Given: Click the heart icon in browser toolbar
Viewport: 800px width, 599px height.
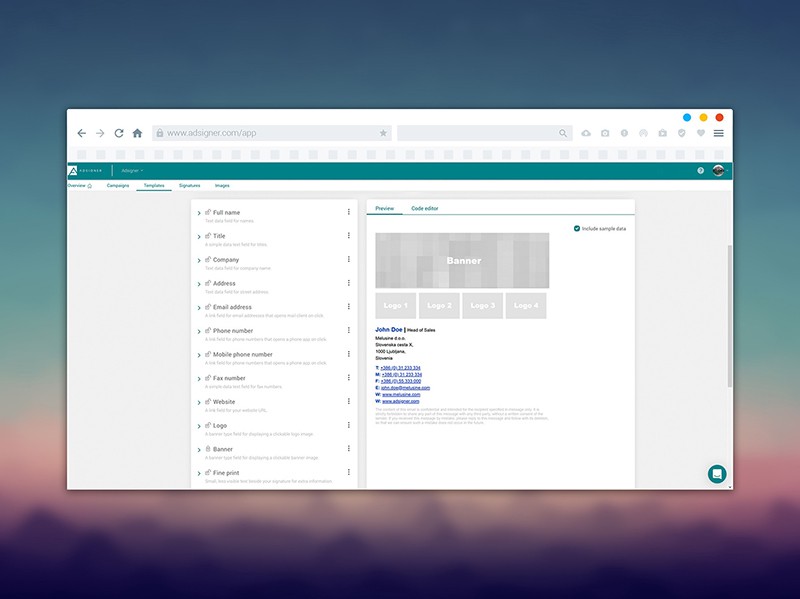Looking at the screenshot, I should 701,133.
